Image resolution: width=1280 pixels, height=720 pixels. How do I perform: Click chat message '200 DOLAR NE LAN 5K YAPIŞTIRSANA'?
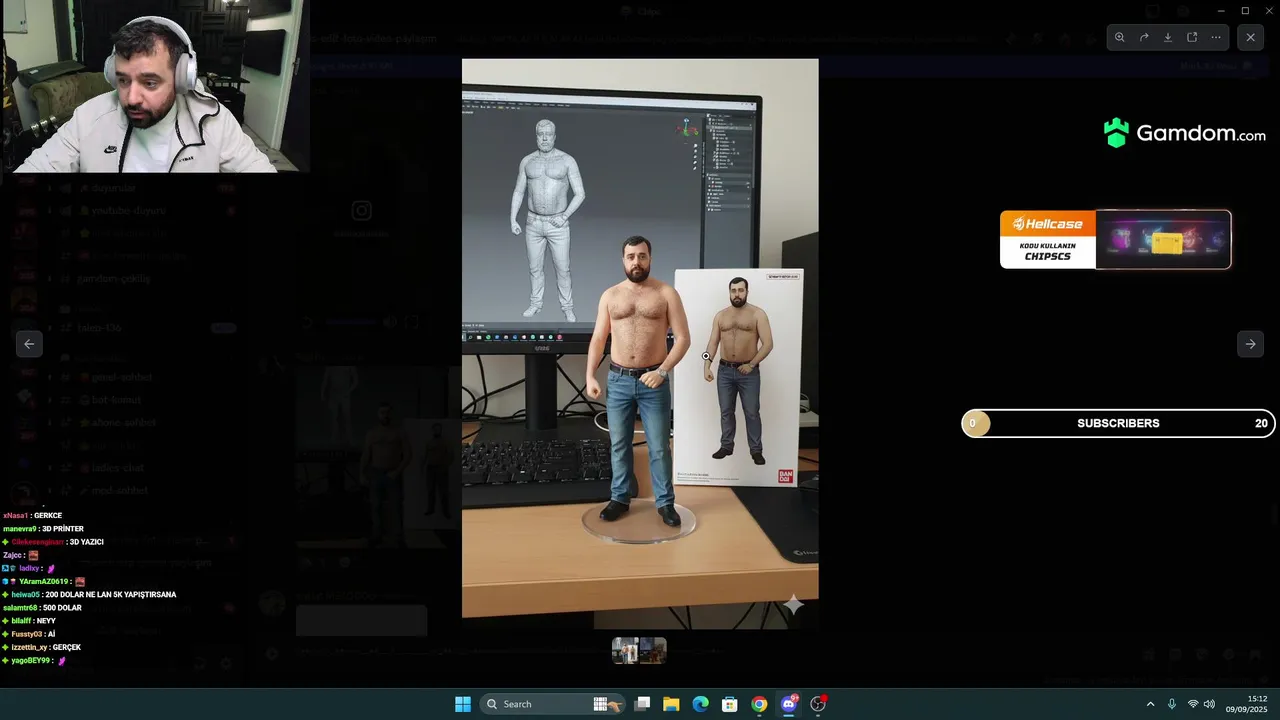(110, 595)
